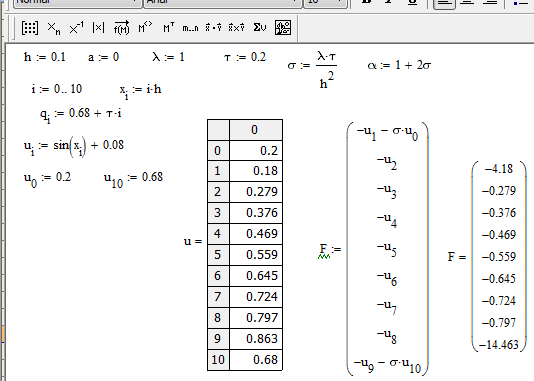Click the σ := λ·τ/h² formula
This screenshot has height=381, width=534.
(312, 70)
